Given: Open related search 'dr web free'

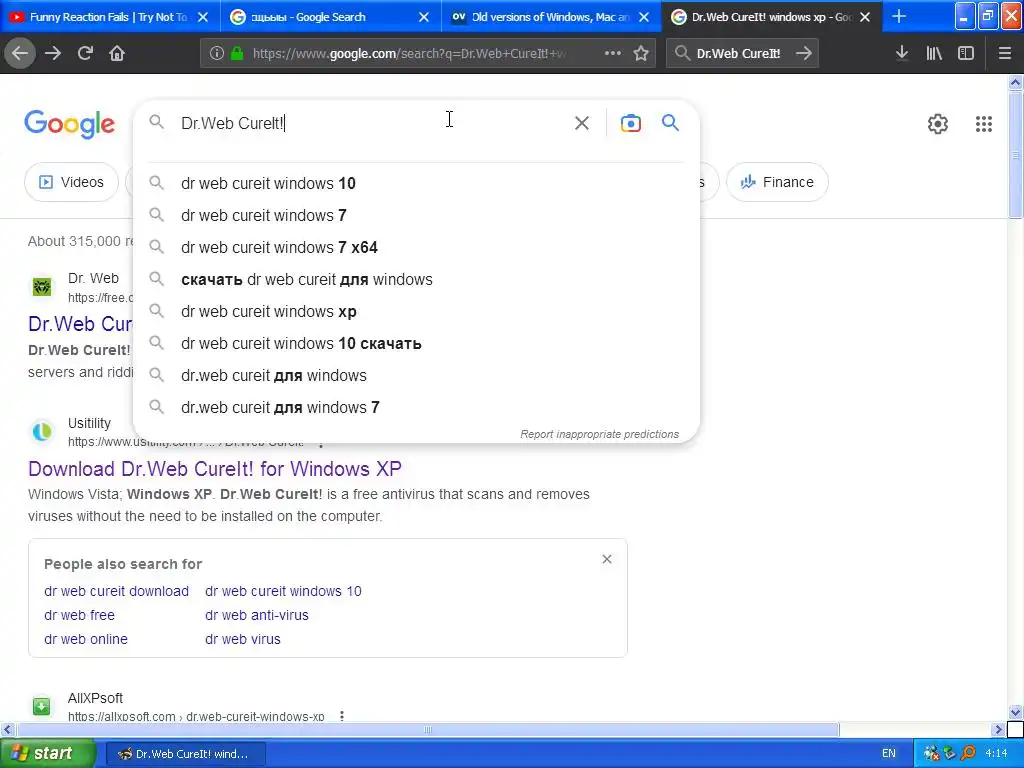Looking at the screenshot, I should pyautogui.click(x=79, y=615).
